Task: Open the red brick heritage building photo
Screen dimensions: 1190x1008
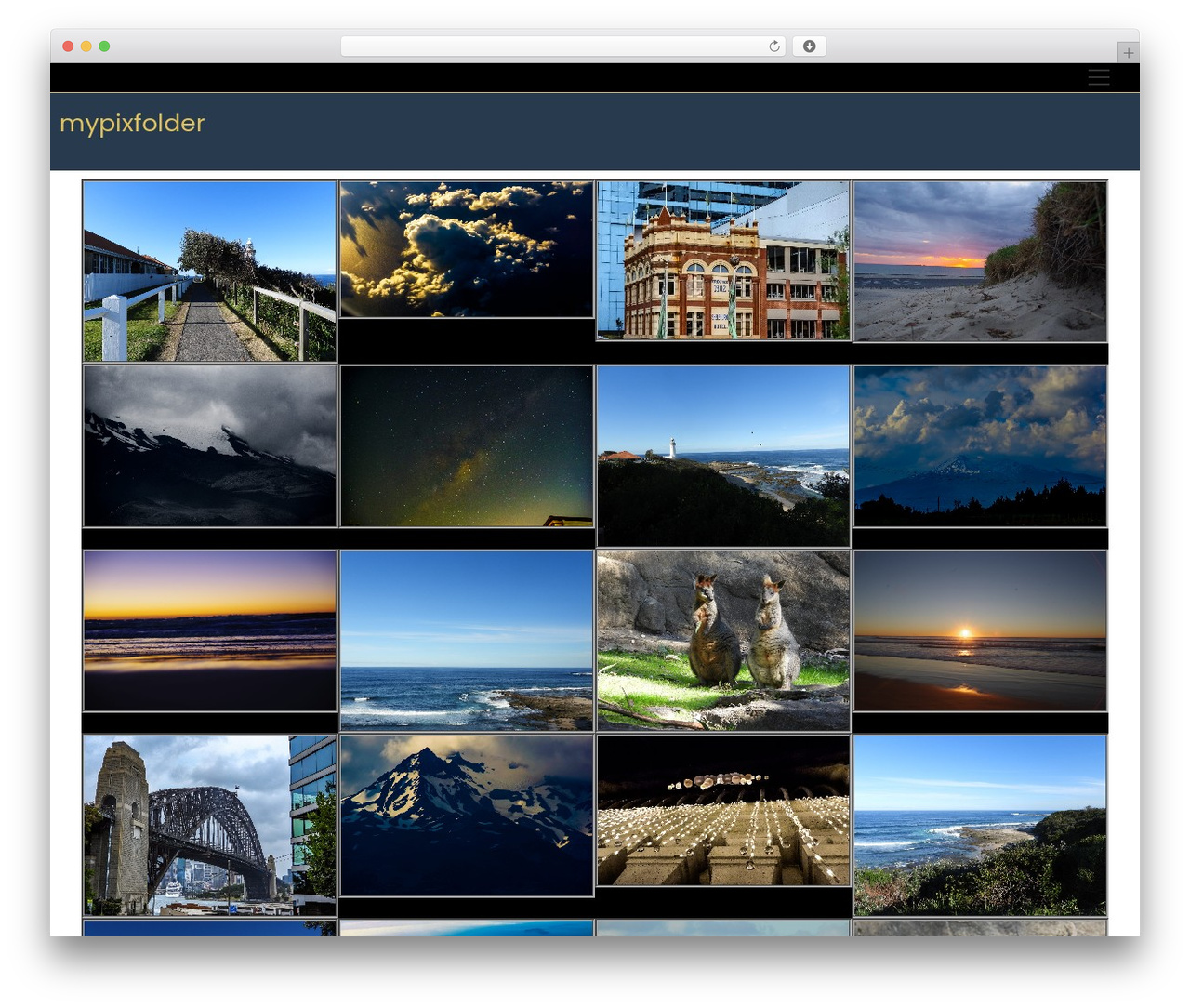Action: point(723,260)
